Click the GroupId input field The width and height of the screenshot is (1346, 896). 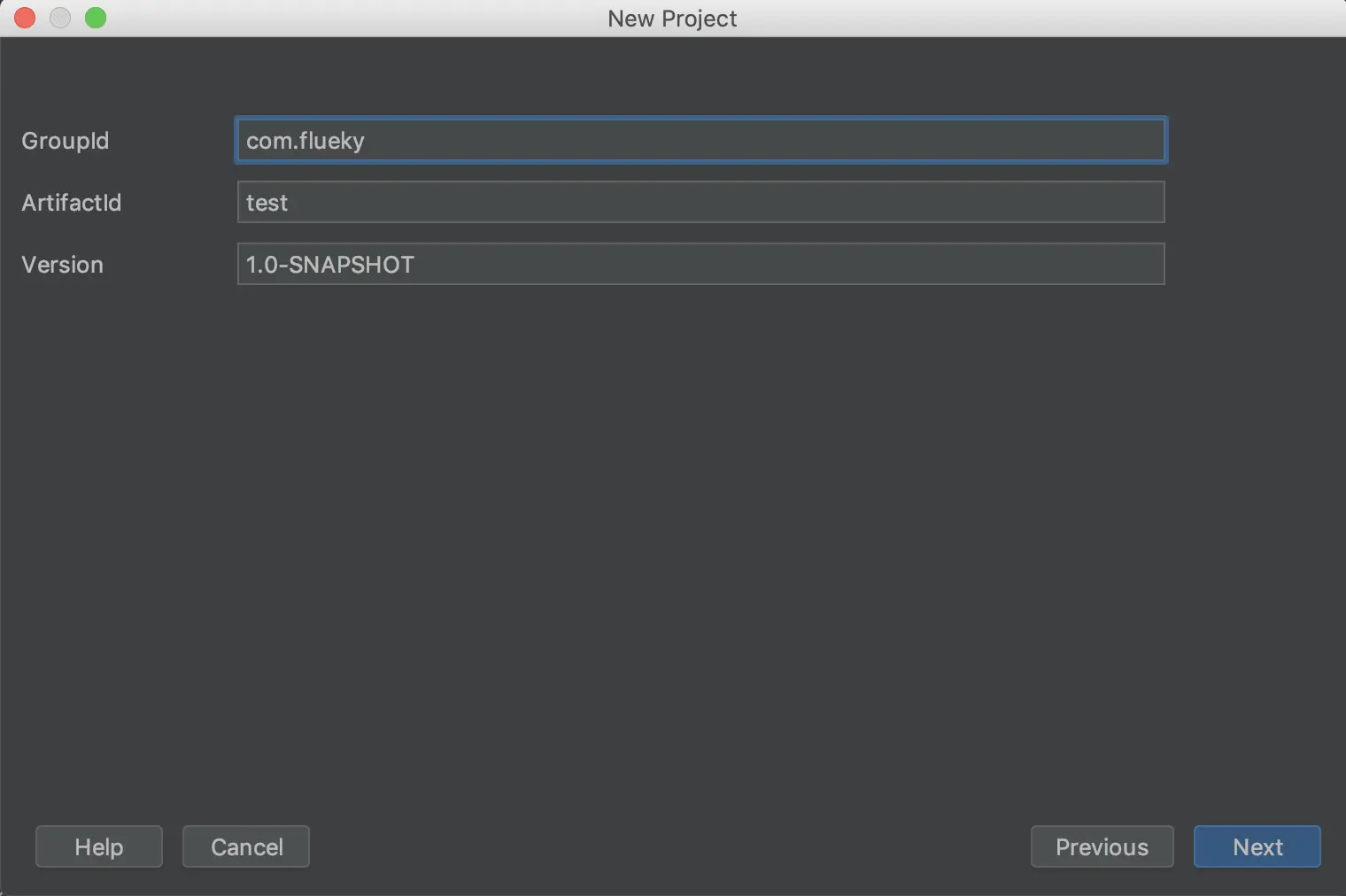pyautogui.click(x=700, y=140)
